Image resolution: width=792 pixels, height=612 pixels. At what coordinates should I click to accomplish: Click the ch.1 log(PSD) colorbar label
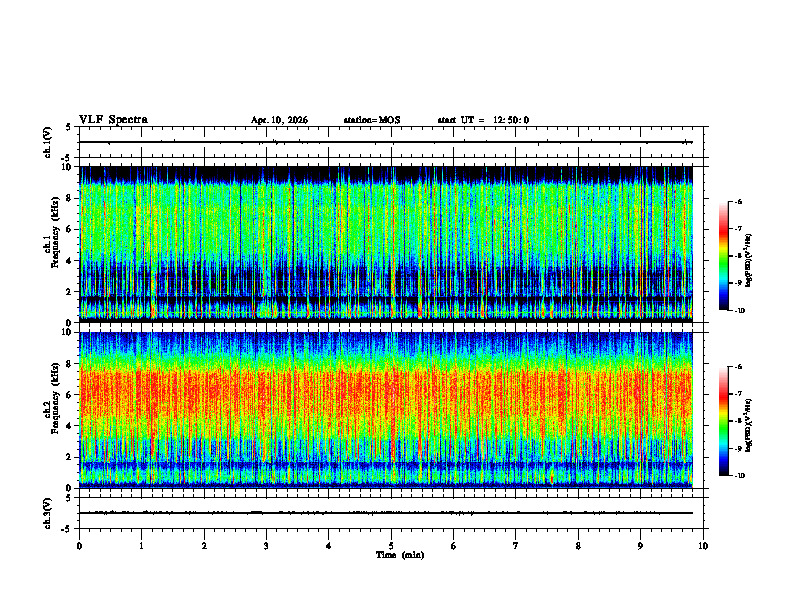(749, 261)
